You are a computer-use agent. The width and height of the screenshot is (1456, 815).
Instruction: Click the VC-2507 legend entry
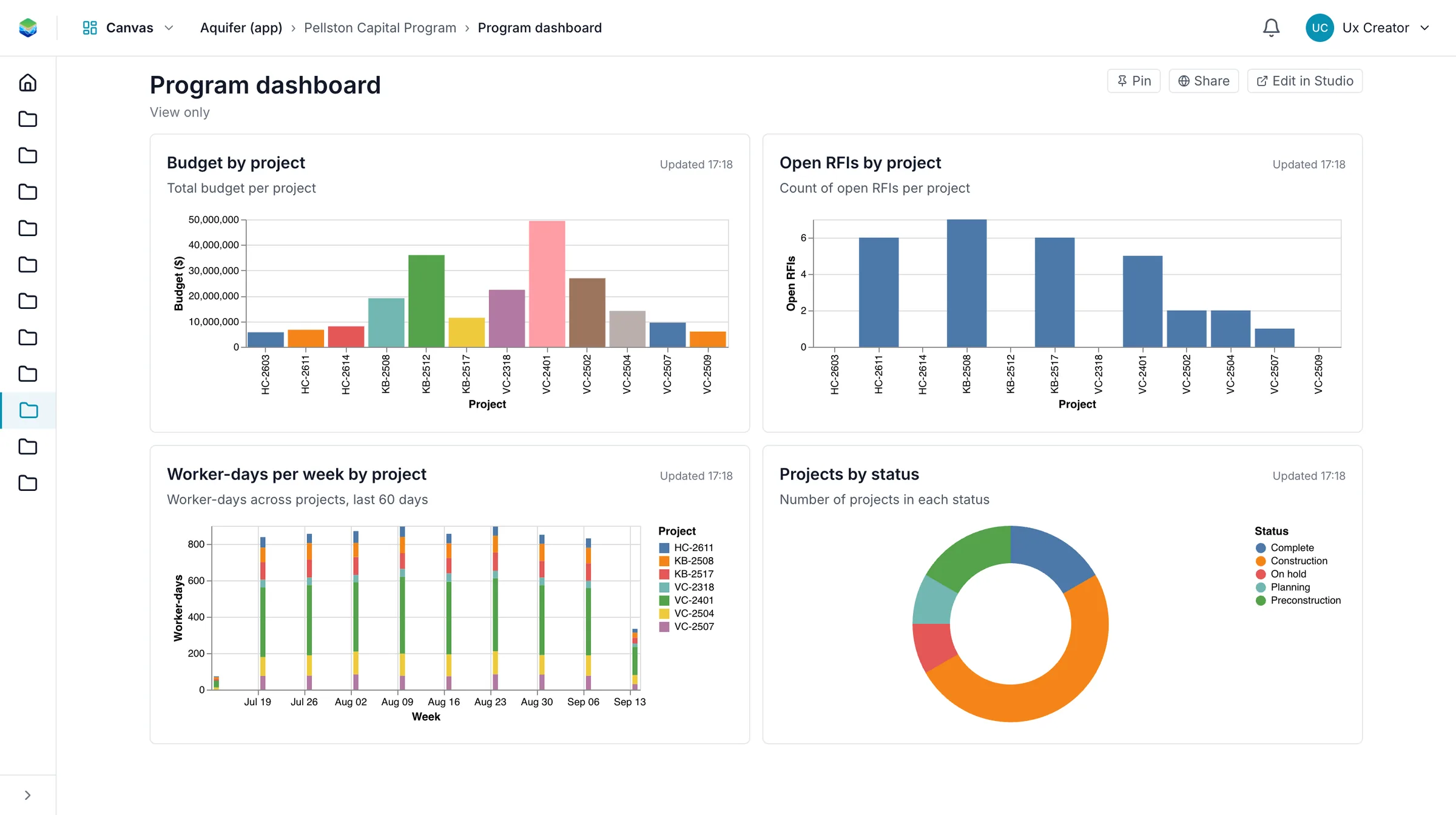tap(687, 627)
